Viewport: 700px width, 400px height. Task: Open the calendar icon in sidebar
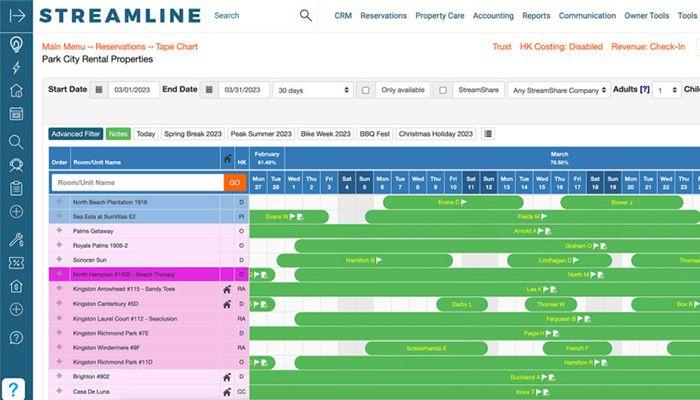pos(16,113)
